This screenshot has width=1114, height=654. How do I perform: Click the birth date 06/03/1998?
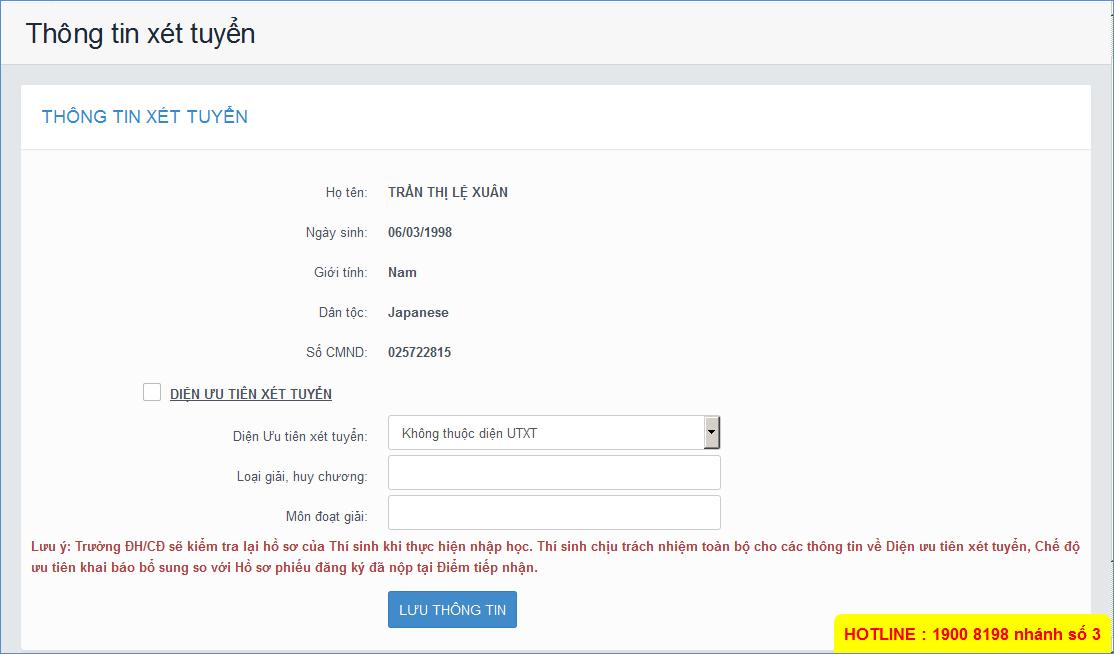pos(420,232)
